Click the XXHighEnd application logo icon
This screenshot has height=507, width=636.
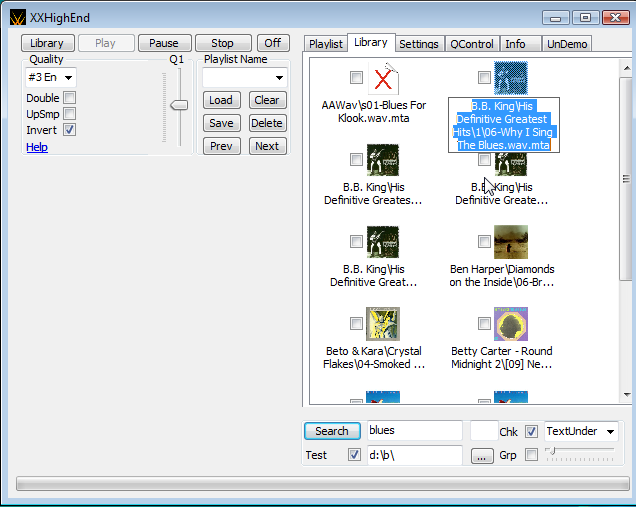pos(18,18)
